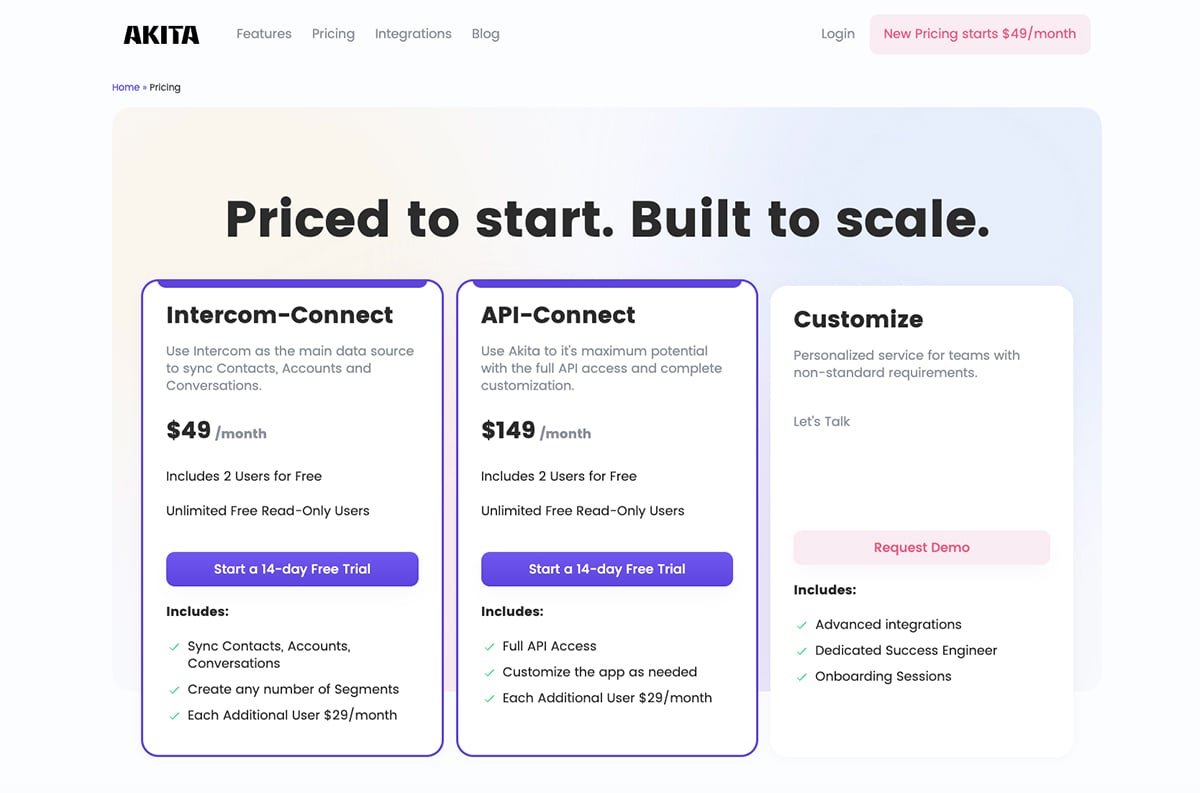
Task: Click the checkmark beside "Customize the app as needed"
Action: point(489,672)
